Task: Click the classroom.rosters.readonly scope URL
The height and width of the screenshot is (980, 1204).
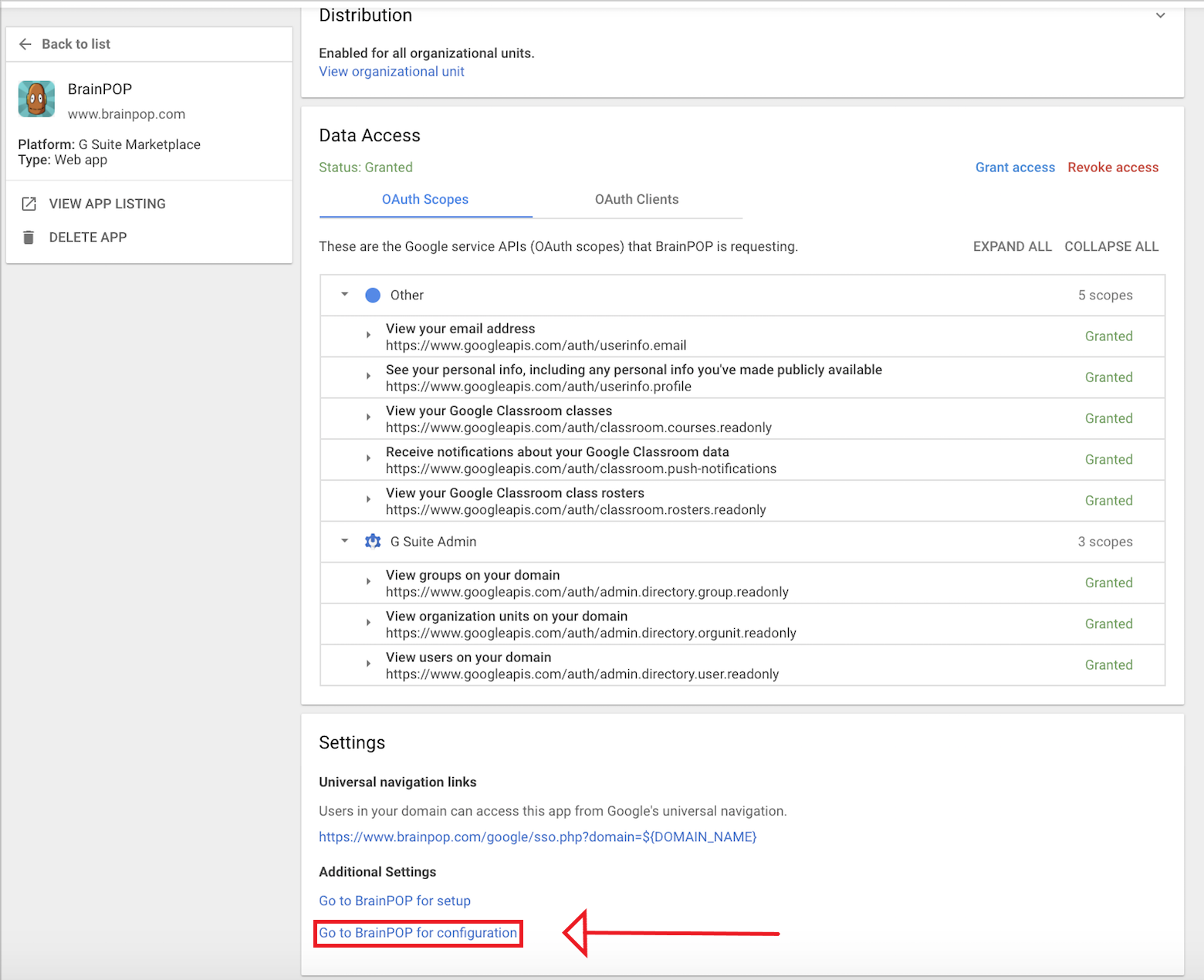Action: (576, 510)
